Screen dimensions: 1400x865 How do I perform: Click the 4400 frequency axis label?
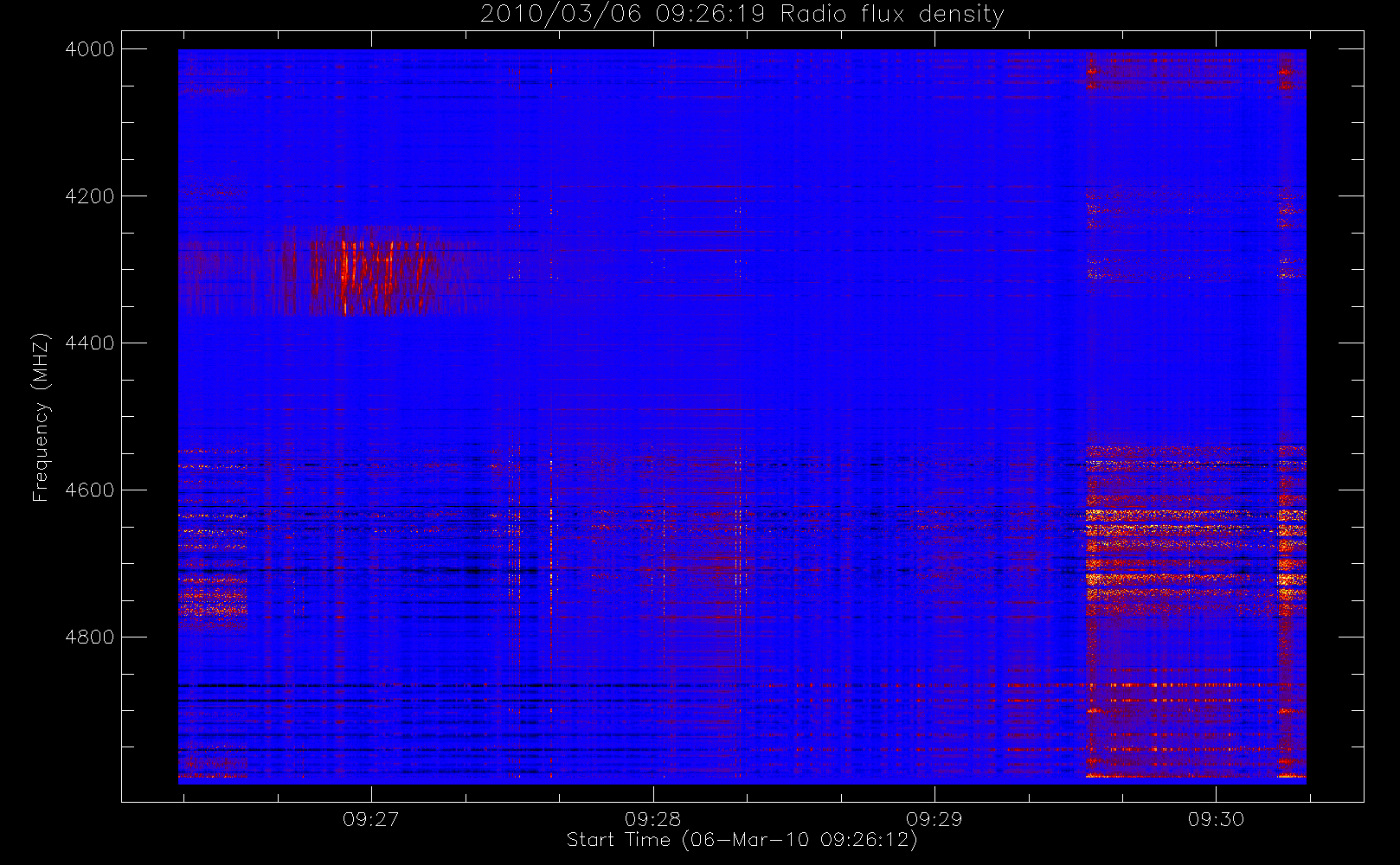click(x=89, y=343)
